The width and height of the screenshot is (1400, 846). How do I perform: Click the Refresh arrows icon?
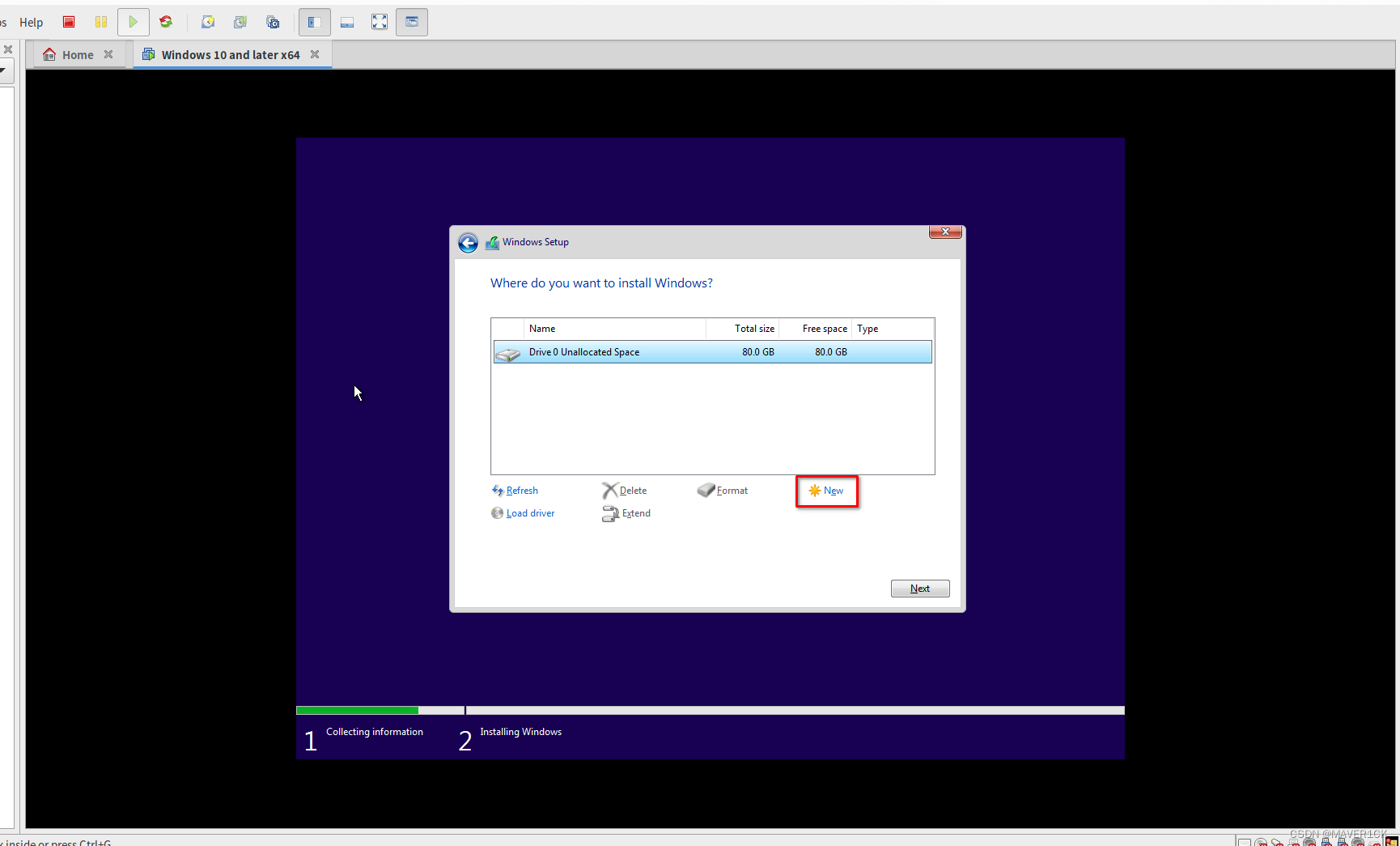[498, 491]
